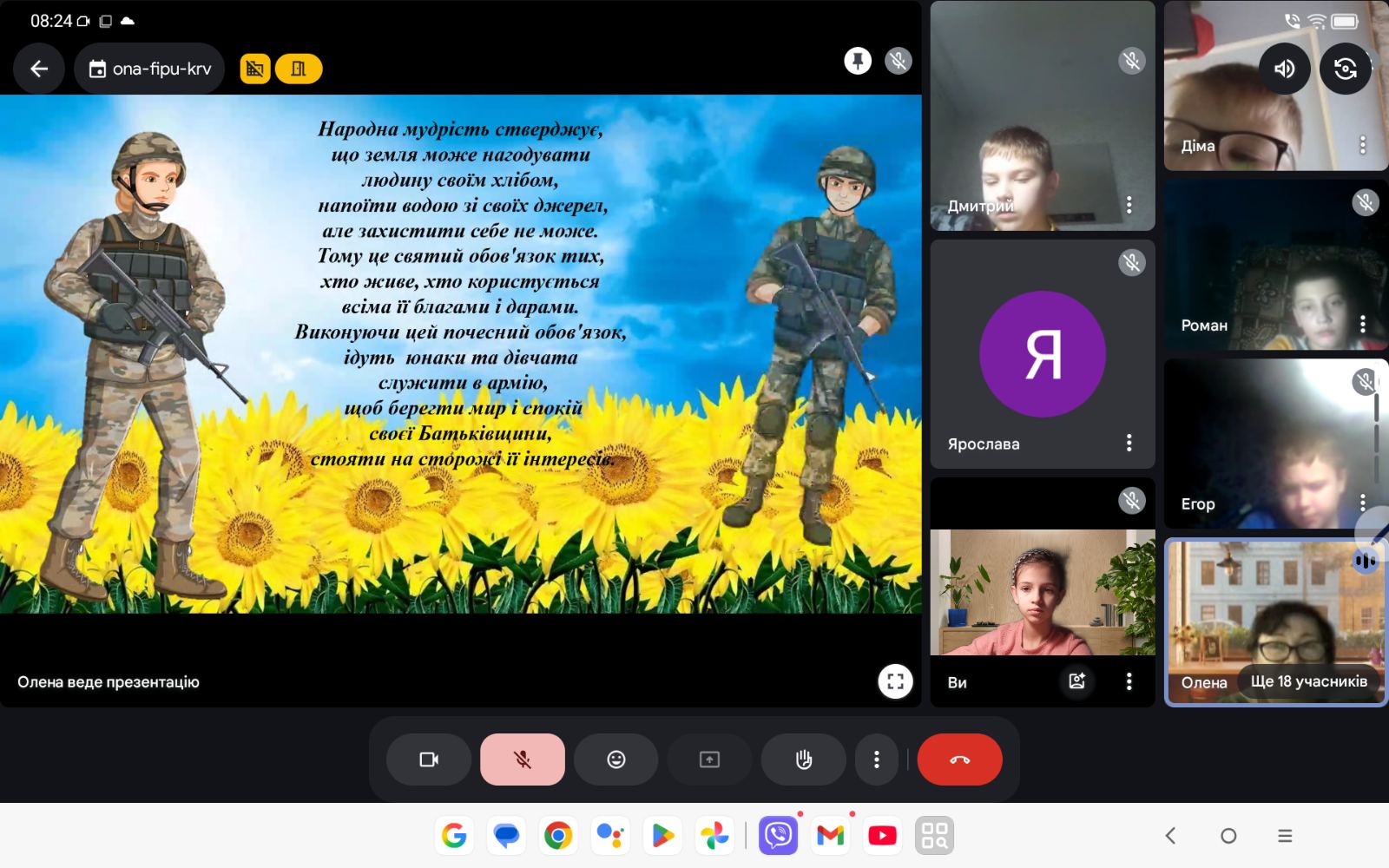Switch audio output with the speaker icon
Image resolution: width=1389 pixels, height=868 pixels.
[x=1285, y=69]
